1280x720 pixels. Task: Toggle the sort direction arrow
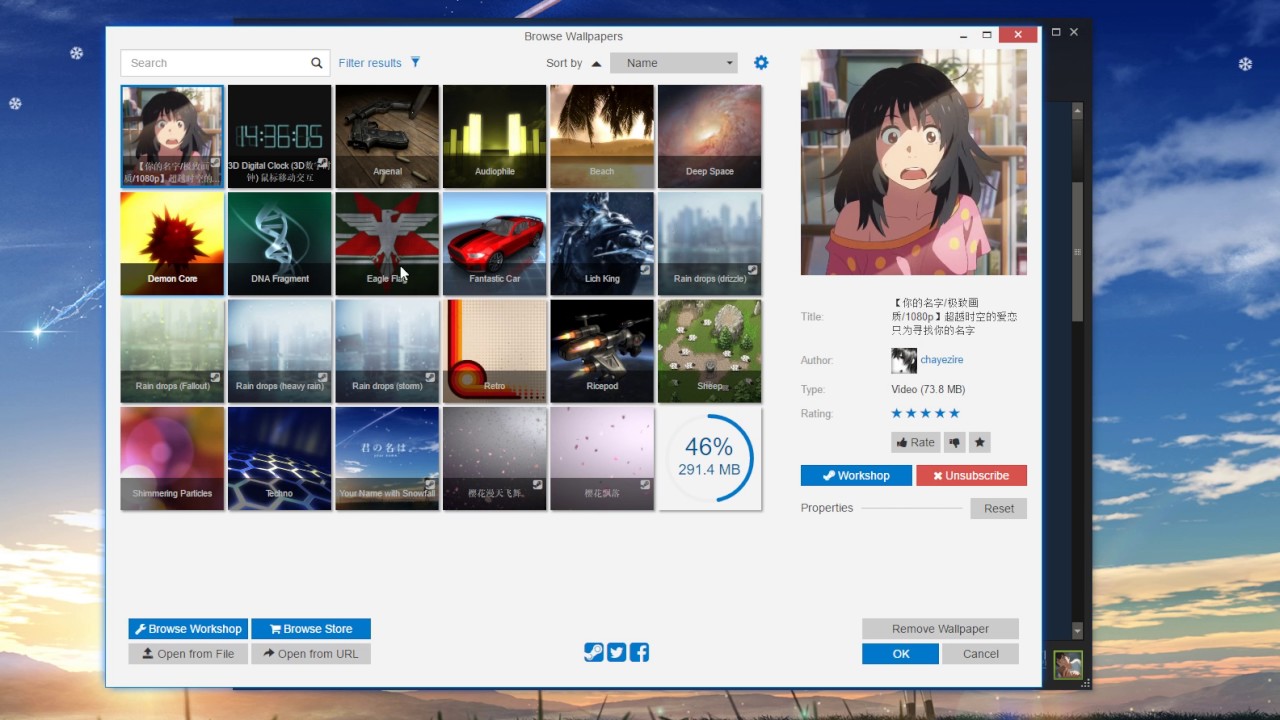(596, 63)
